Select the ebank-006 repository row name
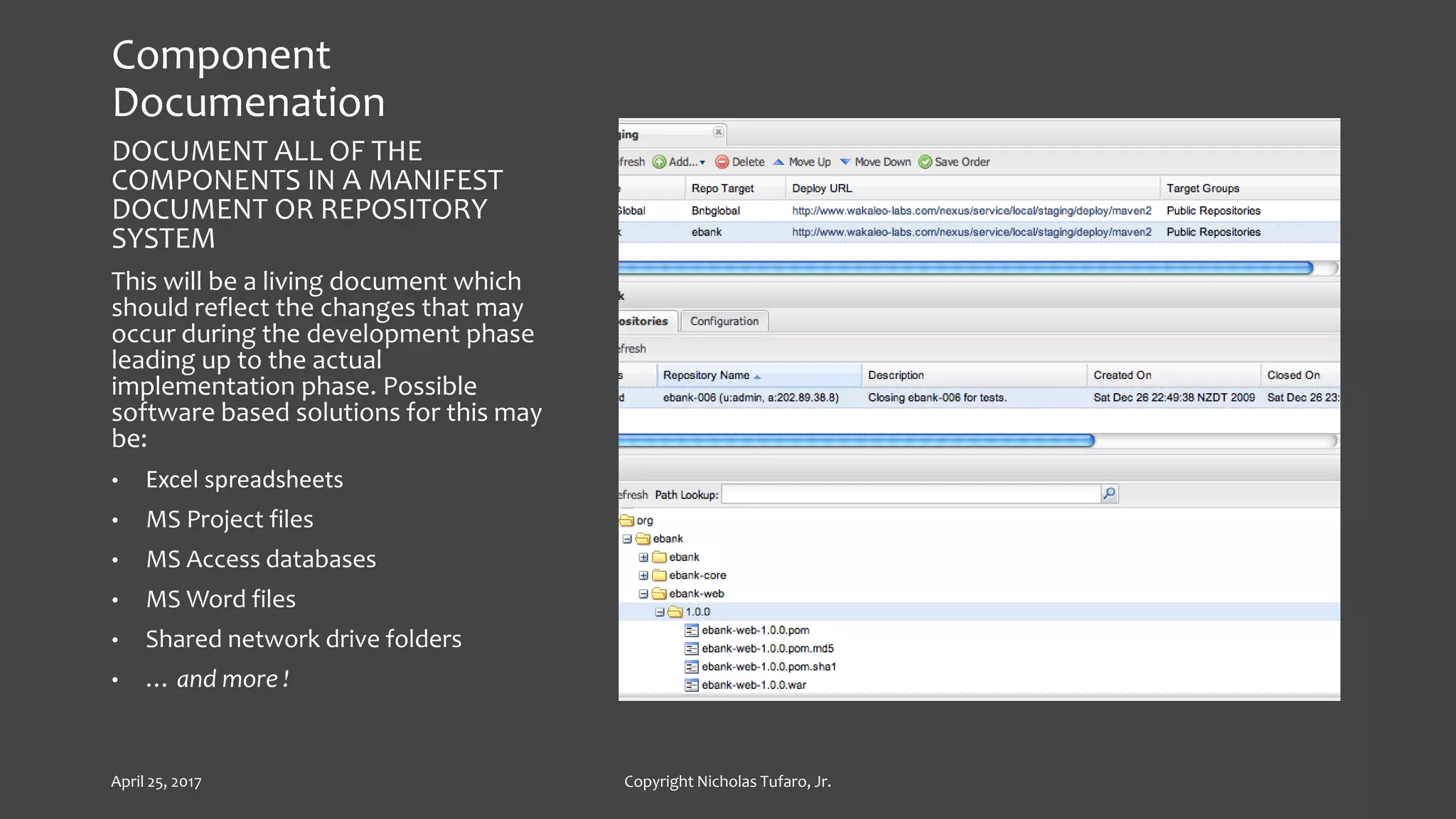This screenshot has height=819, width=1456. coord(751,397)
